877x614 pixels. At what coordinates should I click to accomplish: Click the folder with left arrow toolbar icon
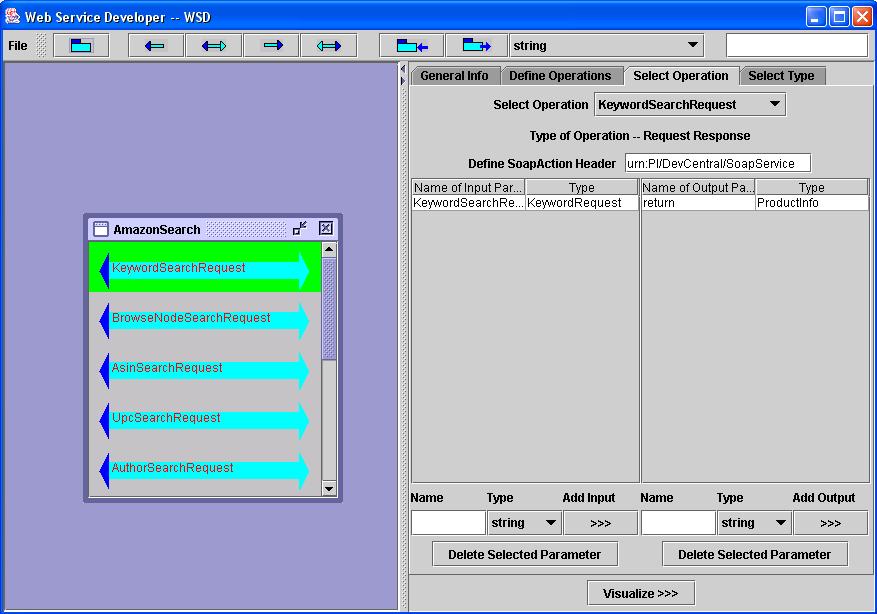coord(412,46)
